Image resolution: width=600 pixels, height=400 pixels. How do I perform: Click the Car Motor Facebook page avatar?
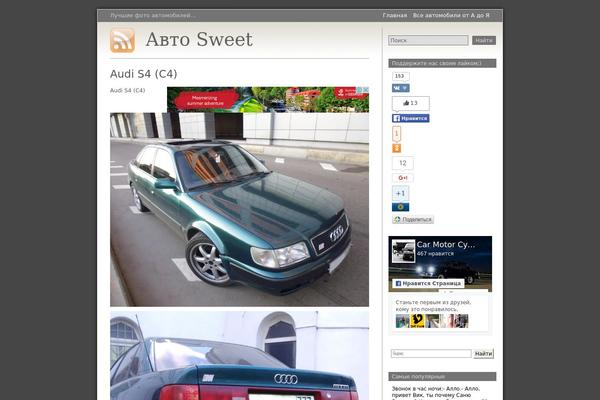(403, 251)
